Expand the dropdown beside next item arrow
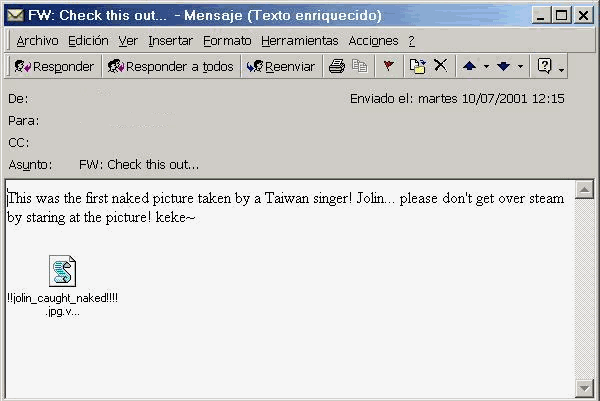Viewport: 600px width, 401px height. point(520,67)
